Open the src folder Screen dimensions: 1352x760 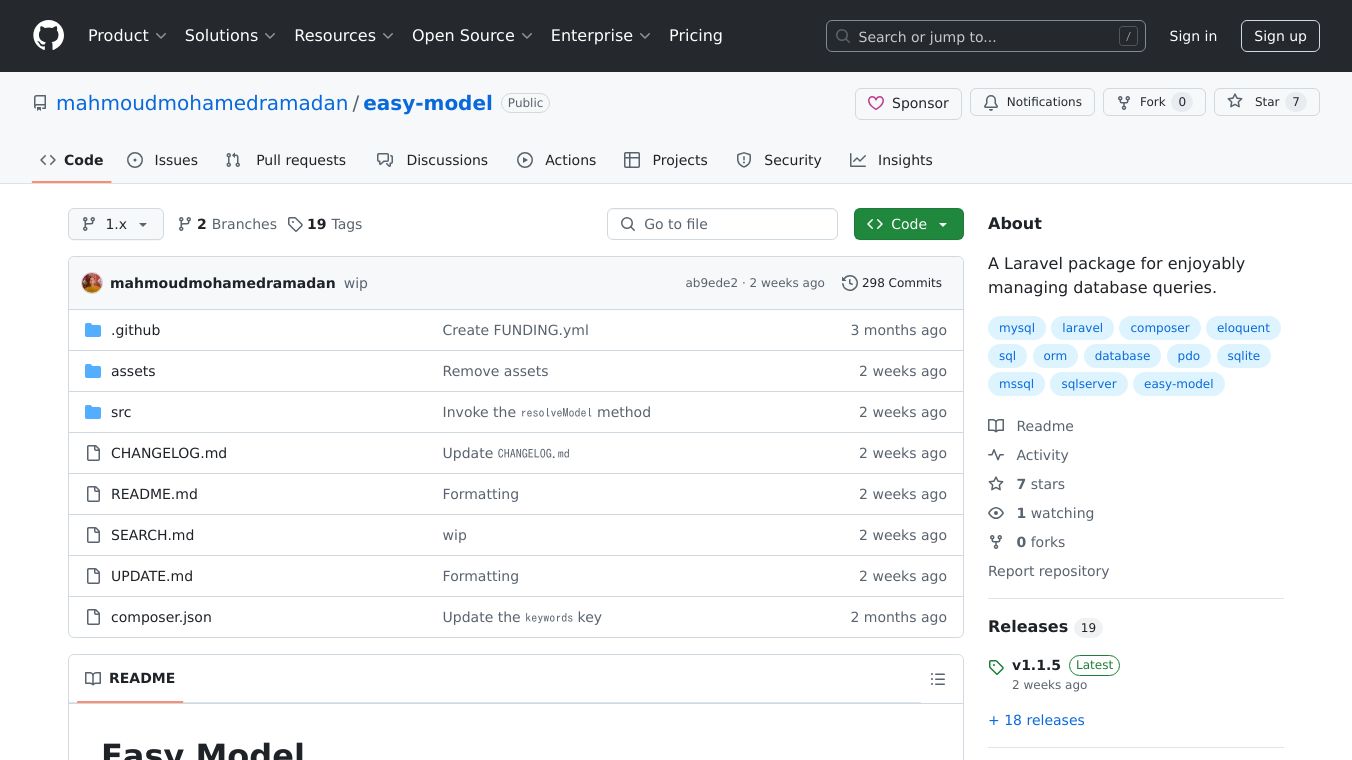tap(121, 412)
